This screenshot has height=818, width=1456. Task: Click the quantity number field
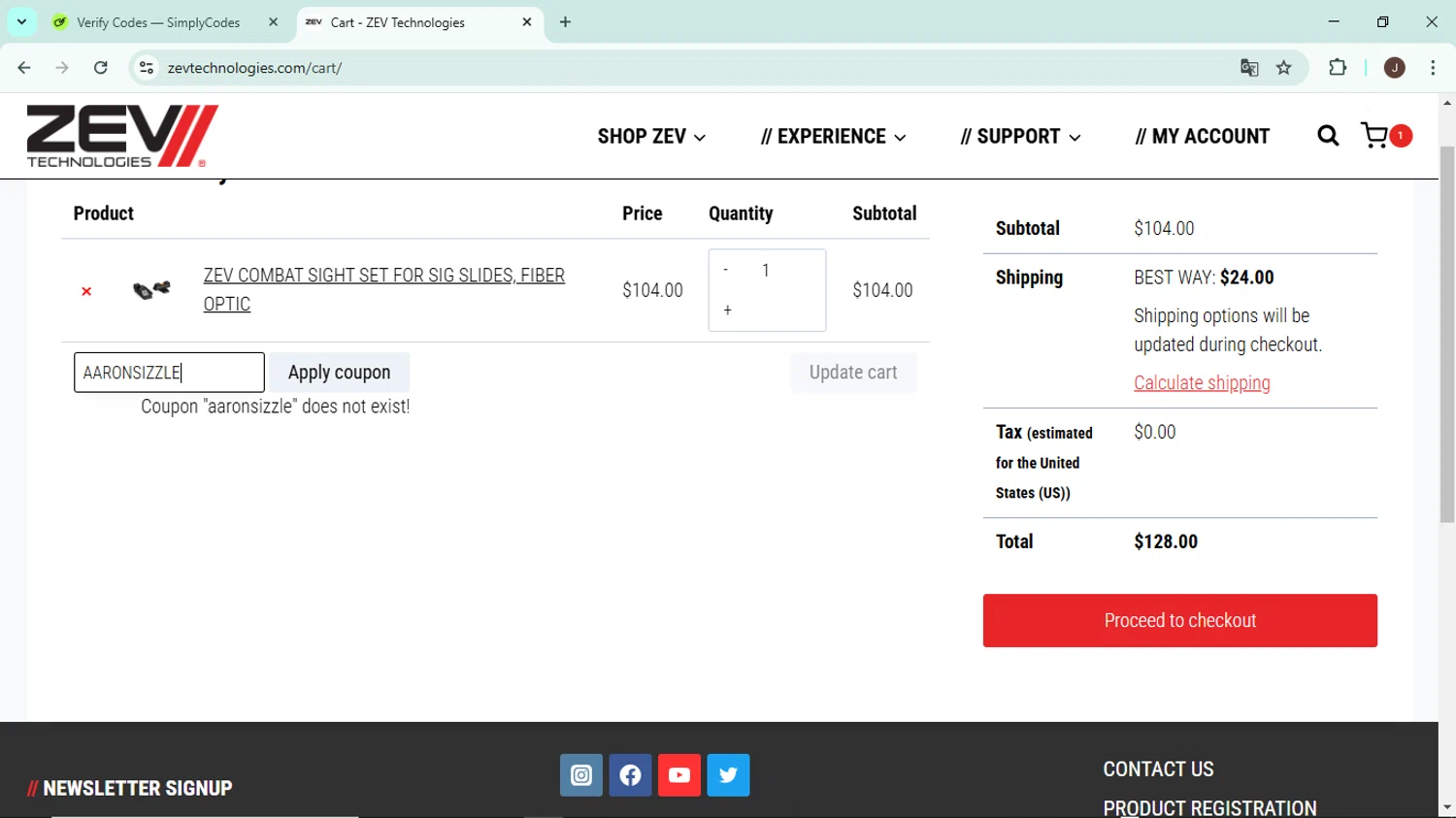pos(766,271)
